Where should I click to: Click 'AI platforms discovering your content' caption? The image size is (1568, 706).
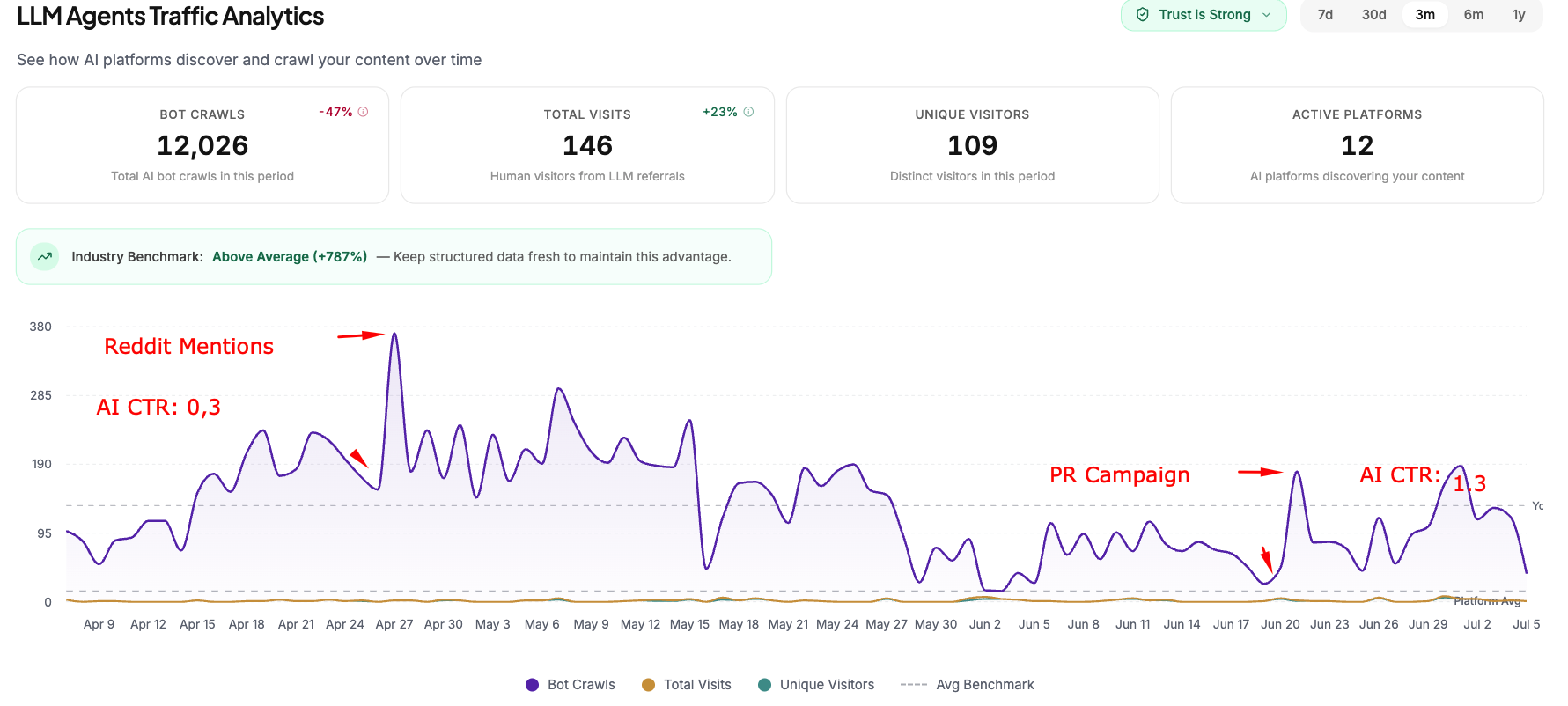coord(1357,176)
